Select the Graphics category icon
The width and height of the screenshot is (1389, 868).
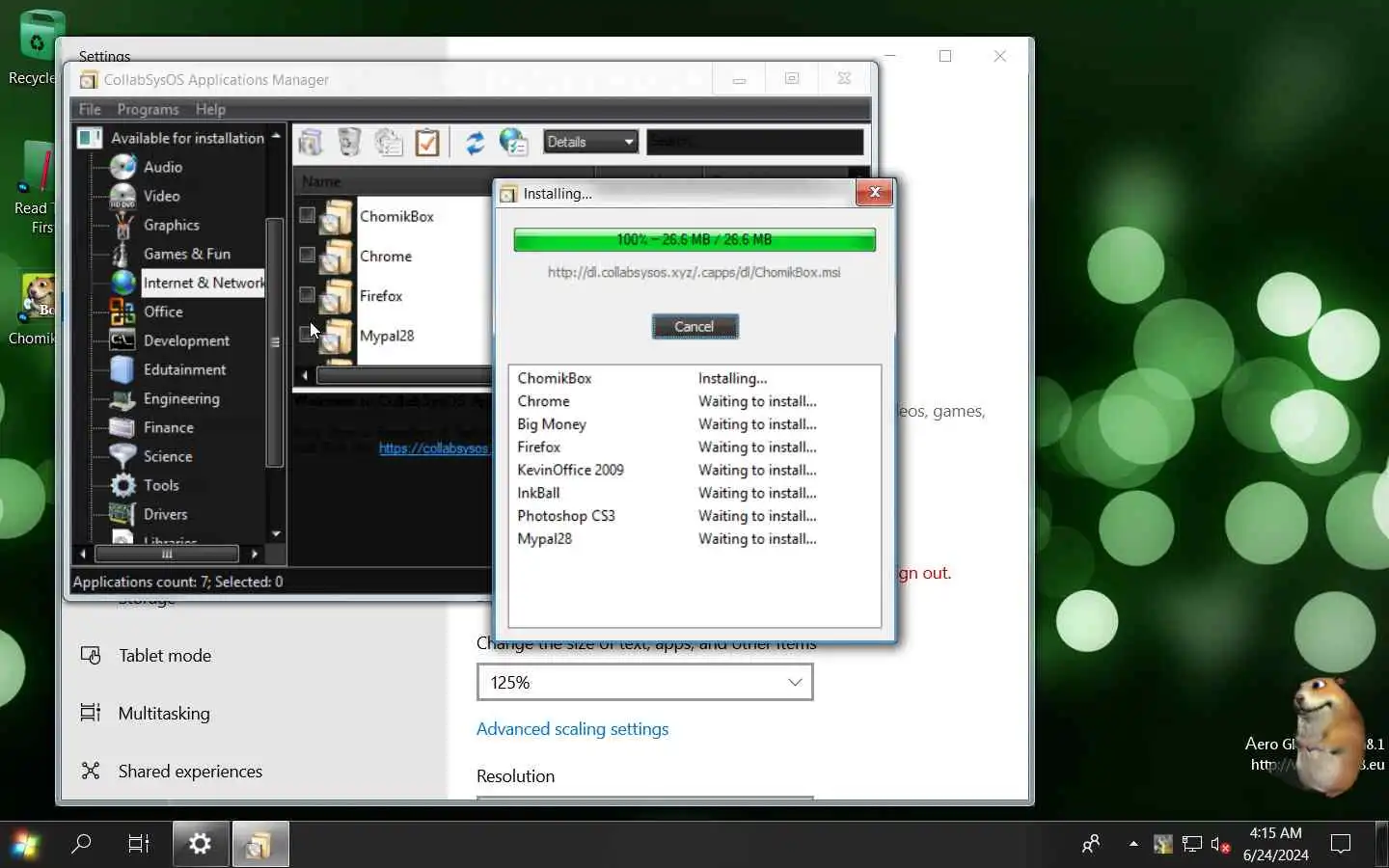(x=123, y=225)
